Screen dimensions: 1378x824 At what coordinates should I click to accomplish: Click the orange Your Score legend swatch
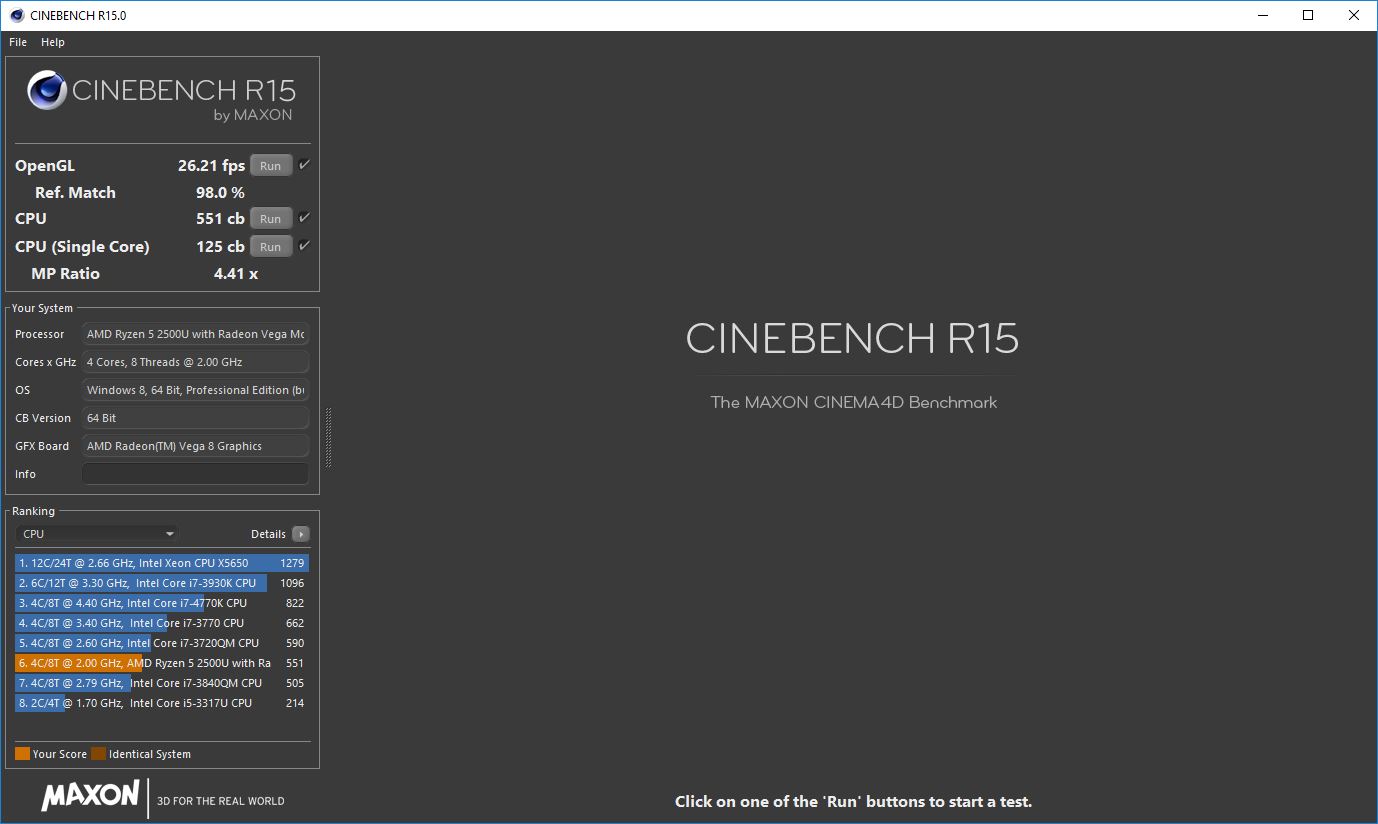(x=22, y=754)
